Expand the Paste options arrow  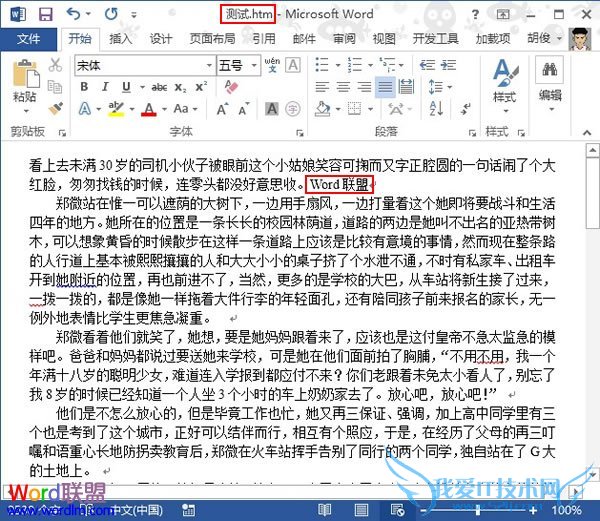click(x=26, y=111)
